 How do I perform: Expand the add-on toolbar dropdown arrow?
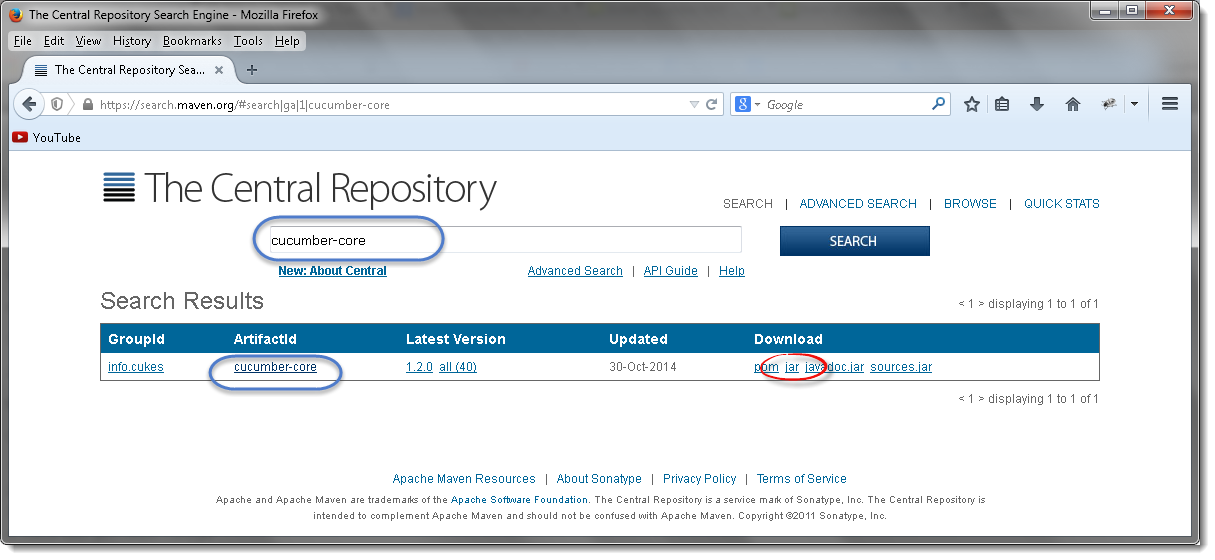1134,104
